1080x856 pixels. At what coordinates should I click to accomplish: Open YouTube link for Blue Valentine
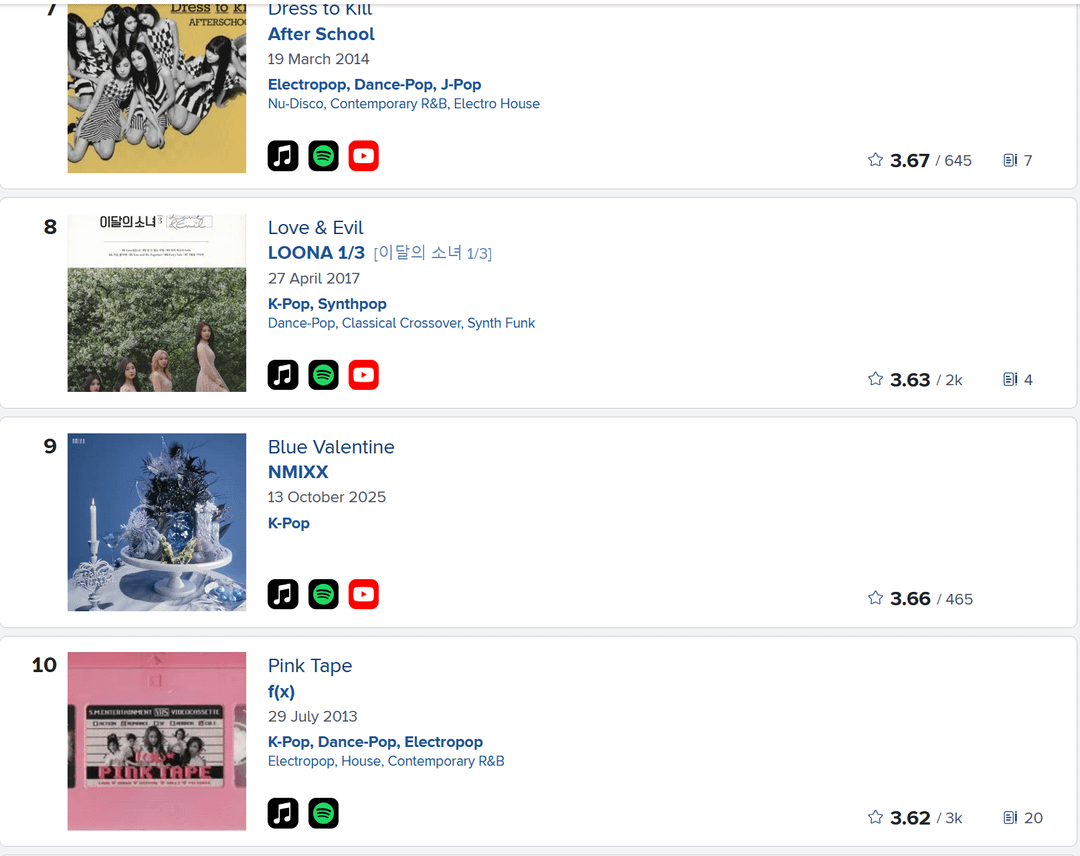click(364, 594)
